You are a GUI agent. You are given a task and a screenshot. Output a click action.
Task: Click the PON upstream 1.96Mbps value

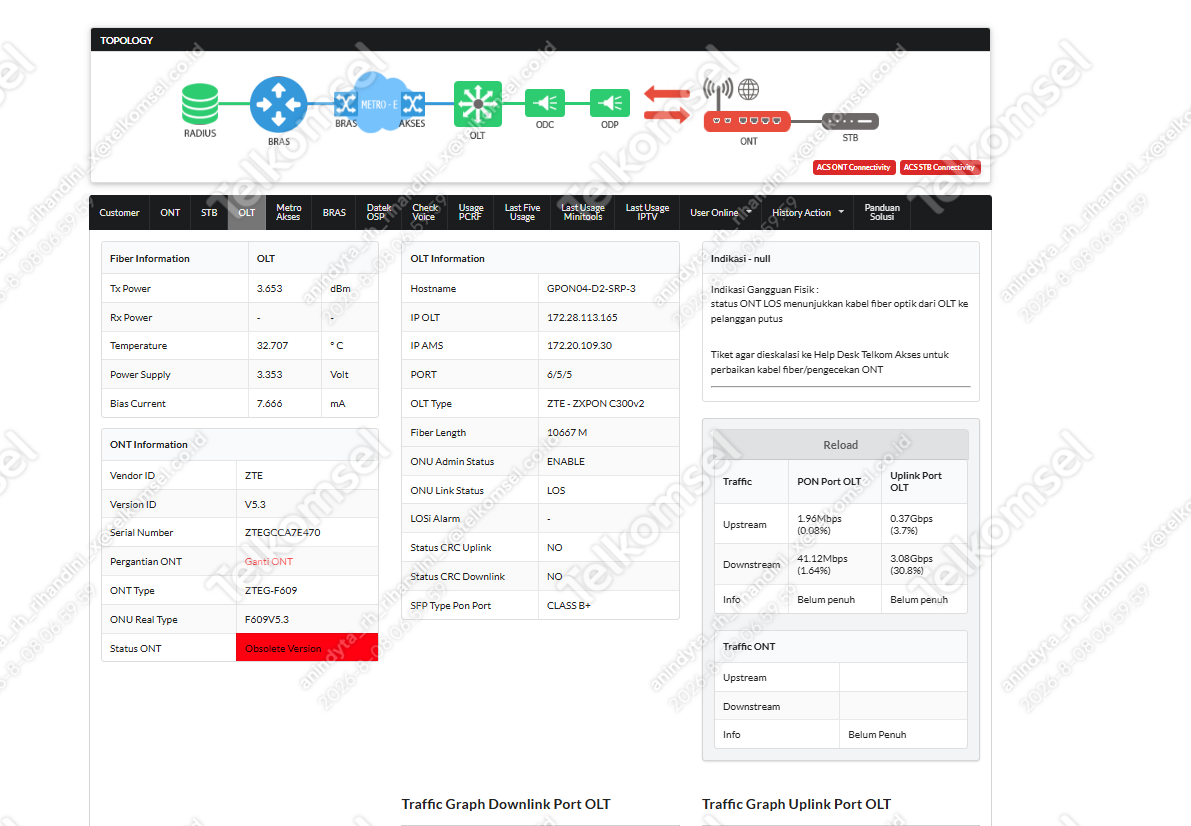coord(820,524)
